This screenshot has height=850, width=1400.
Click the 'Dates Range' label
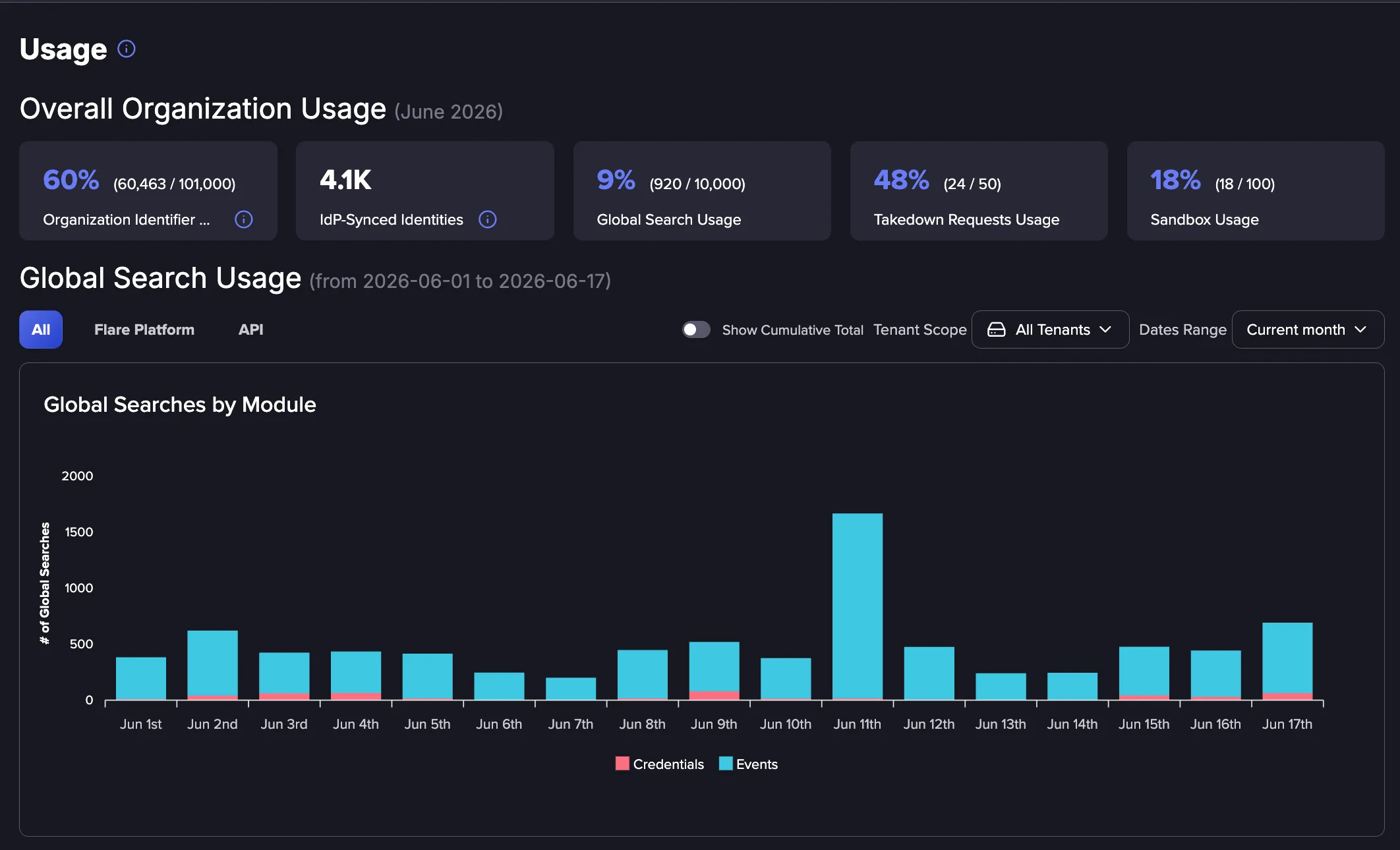pos(1182,329)
